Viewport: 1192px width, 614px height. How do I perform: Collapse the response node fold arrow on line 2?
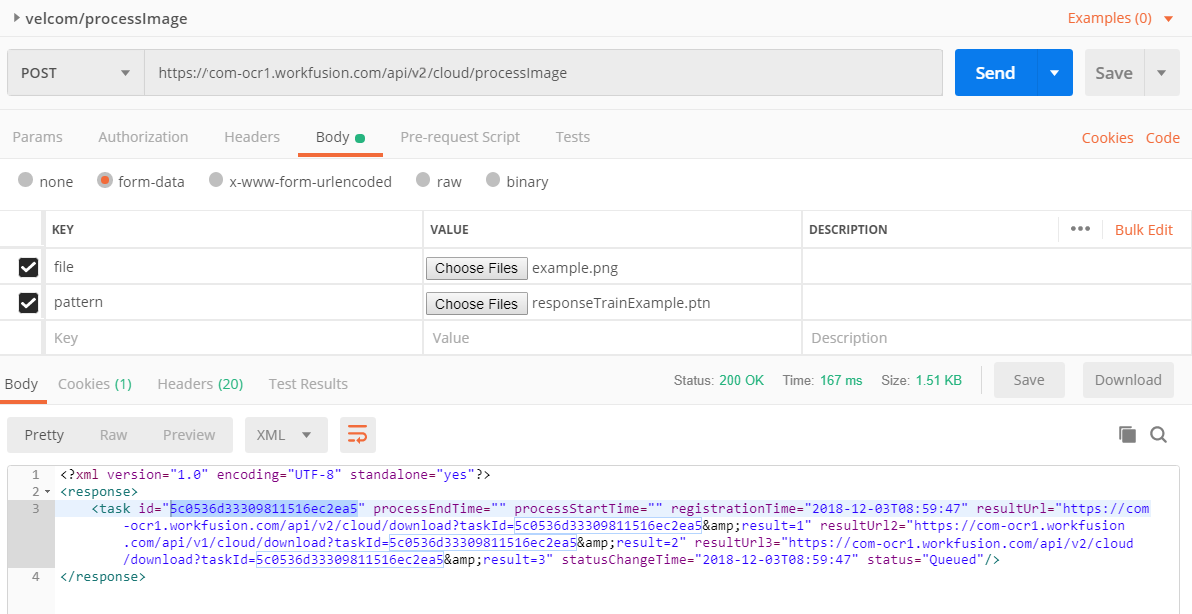tap(48, 492)
